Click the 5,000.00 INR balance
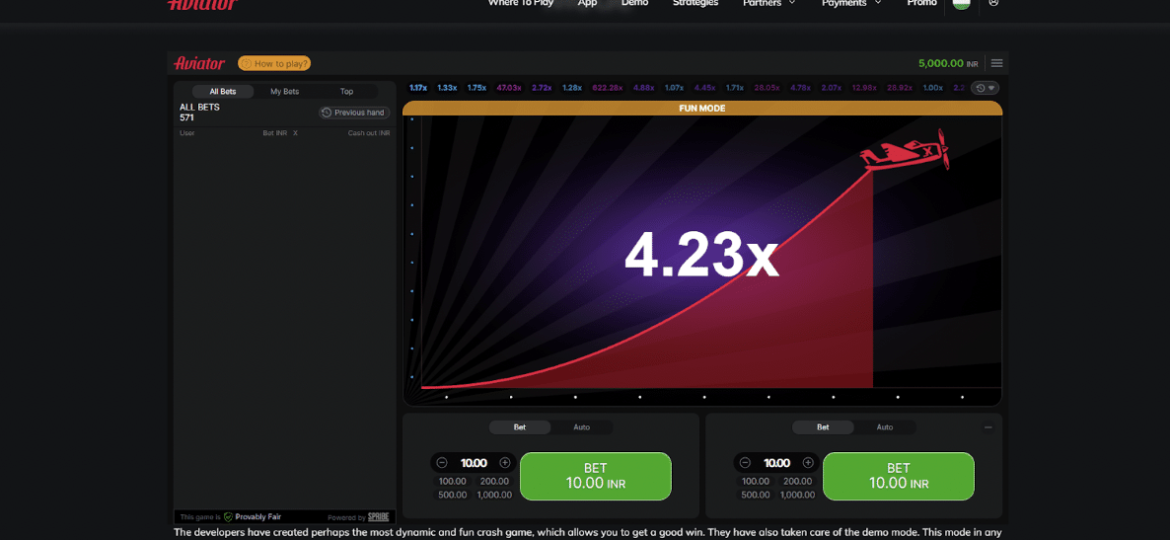1170x540 pixels. pyautogui.click(x=948, y=63)
